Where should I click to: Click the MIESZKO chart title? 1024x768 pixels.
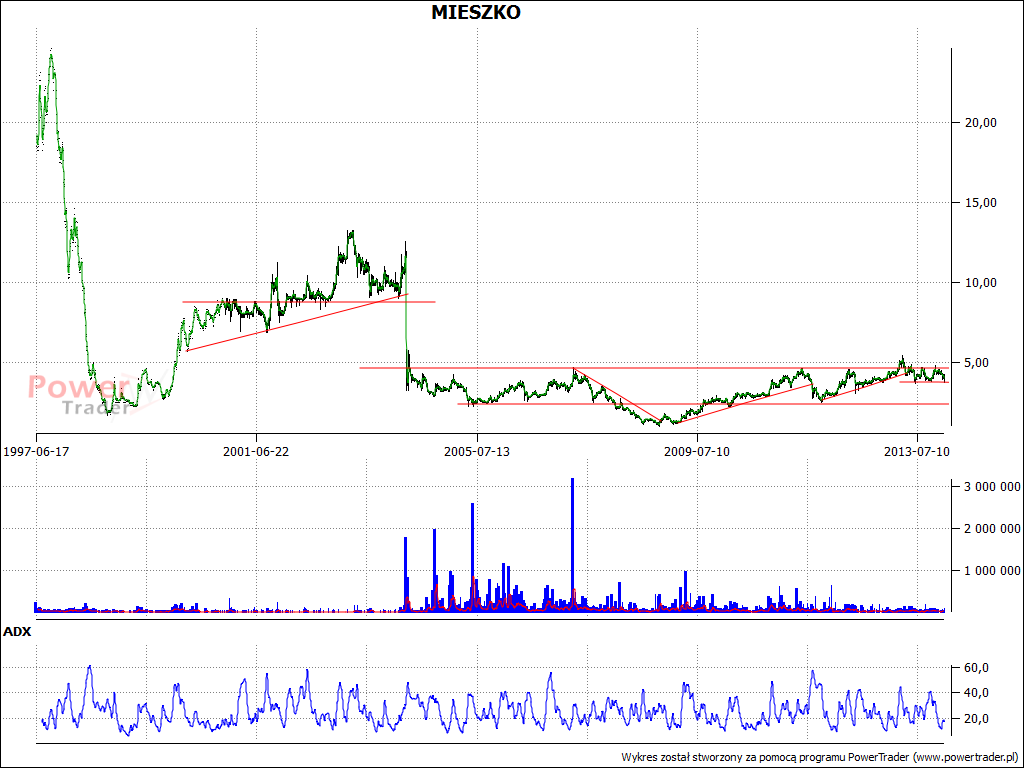[475, 12]
